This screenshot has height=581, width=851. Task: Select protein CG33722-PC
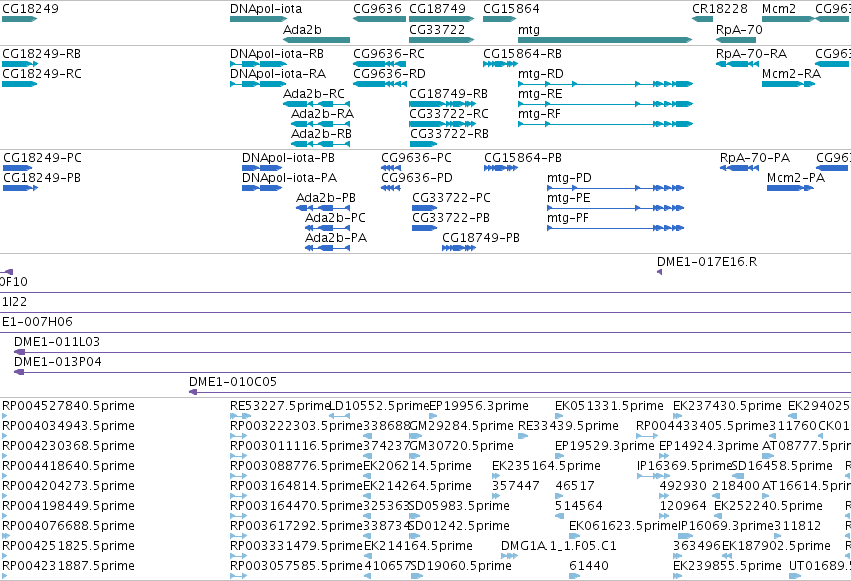451,198
